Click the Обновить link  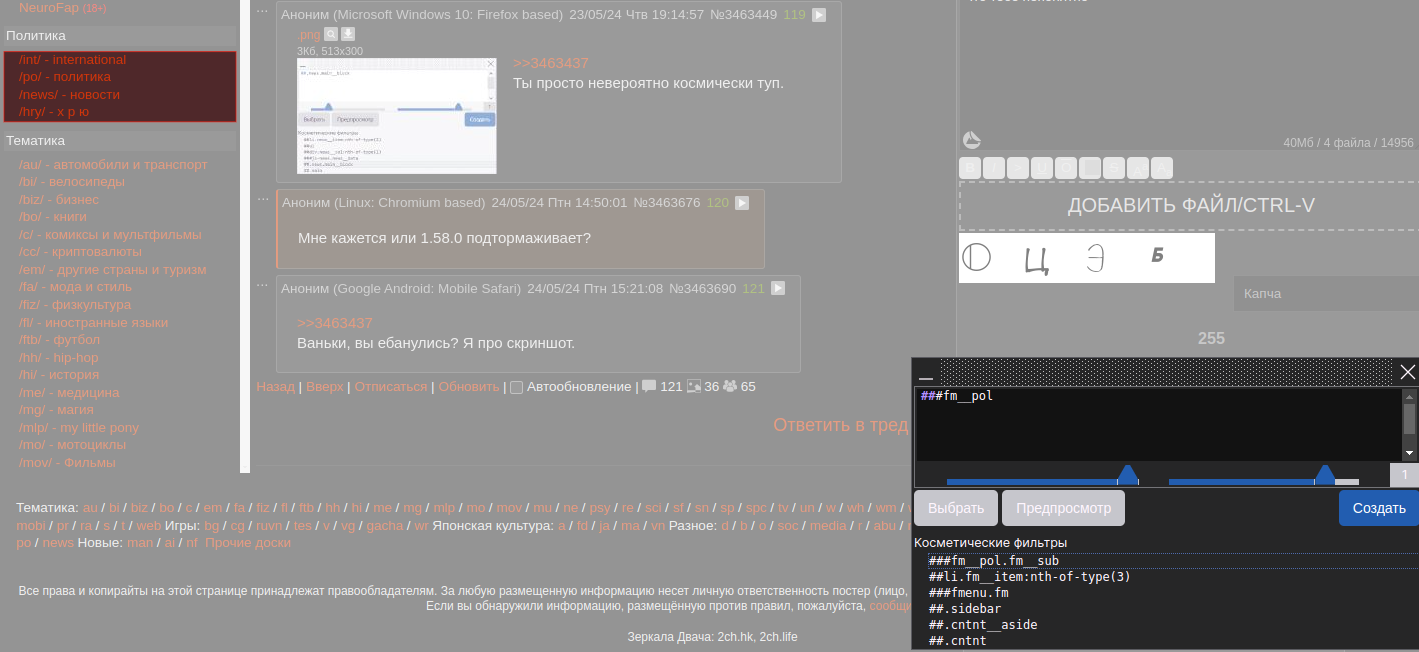(x=468, y=387)
